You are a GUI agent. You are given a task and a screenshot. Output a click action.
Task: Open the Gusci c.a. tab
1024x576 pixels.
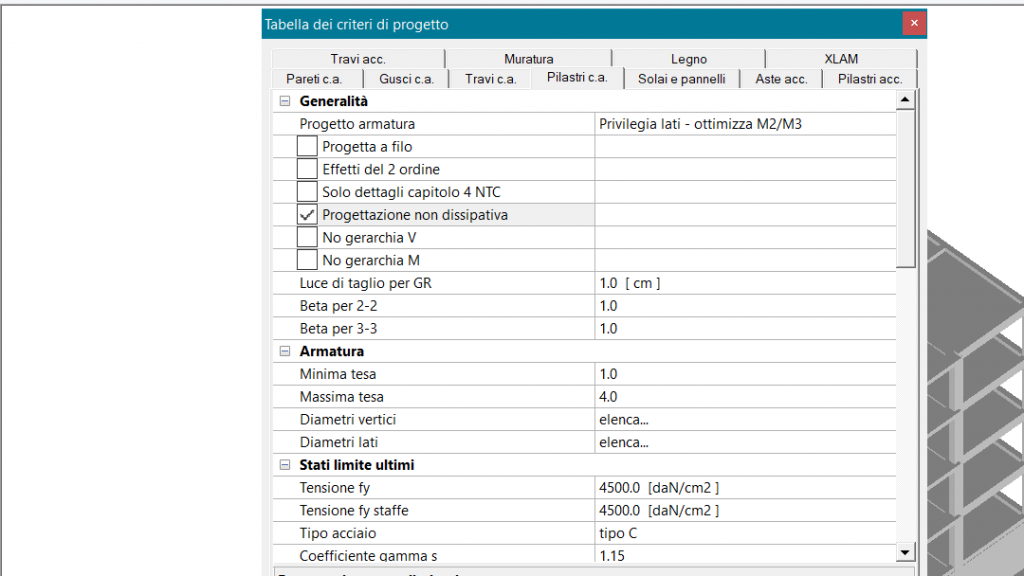(x=406, y=79)
